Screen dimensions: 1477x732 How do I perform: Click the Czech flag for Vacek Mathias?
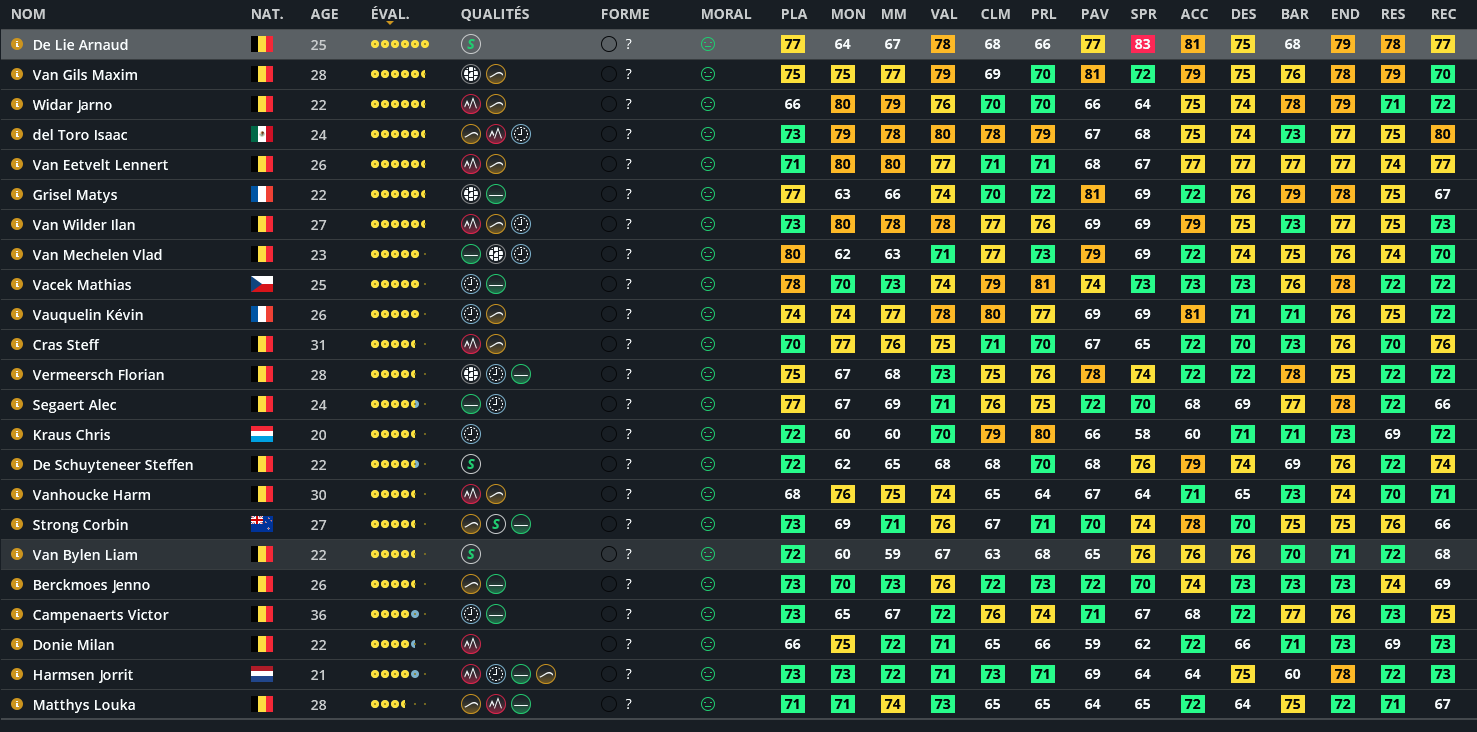tap(262, 284)
